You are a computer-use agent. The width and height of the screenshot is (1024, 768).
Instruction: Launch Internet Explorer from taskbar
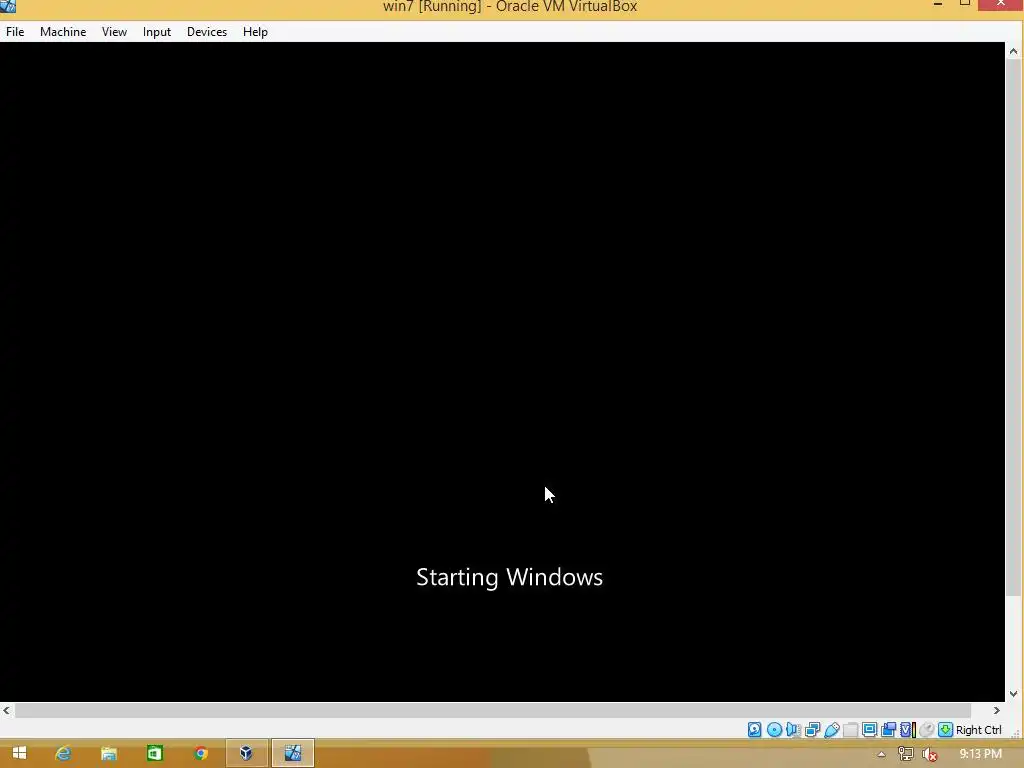pos(63,753)
